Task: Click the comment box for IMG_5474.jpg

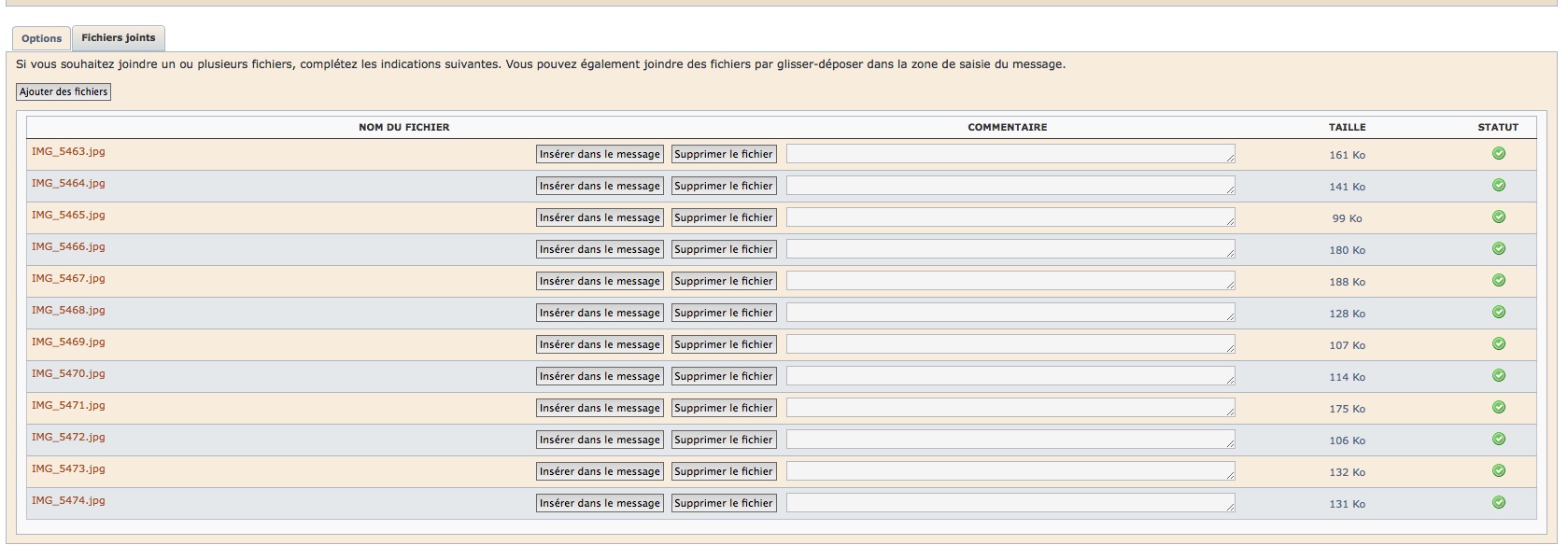Action: pyautogui.click(x=1009, y=503)
